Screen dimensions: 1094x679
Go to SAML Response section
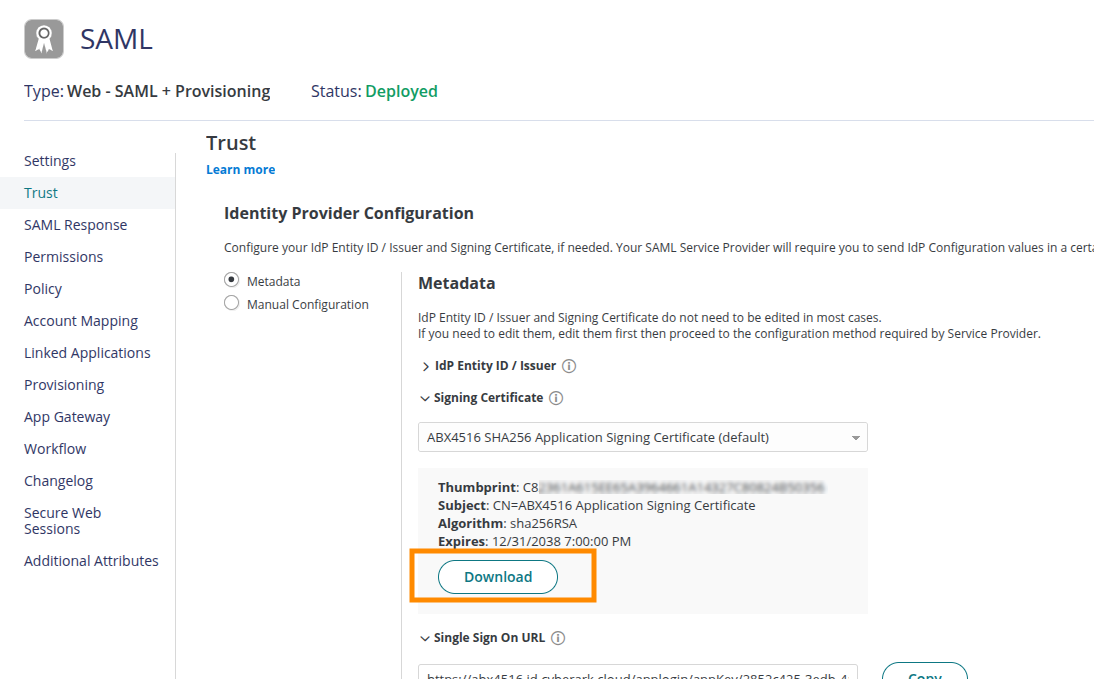76,225
